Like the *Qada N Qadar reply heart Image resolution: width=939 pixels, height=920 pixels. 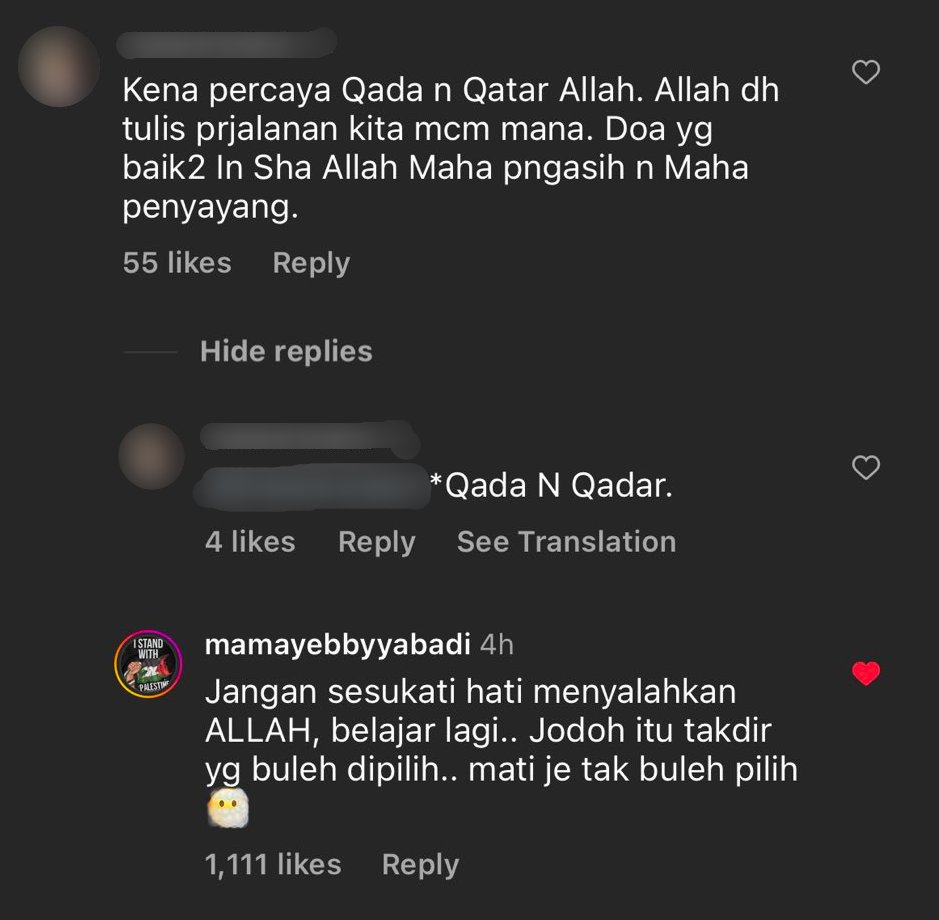pyautogui.click(x=865, y=468)
